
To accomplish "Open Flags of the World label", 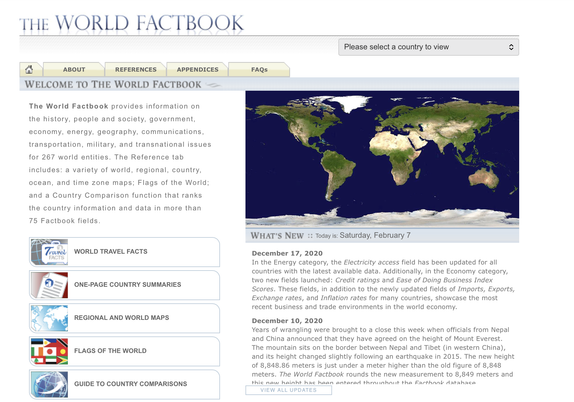I will point(110,351).
